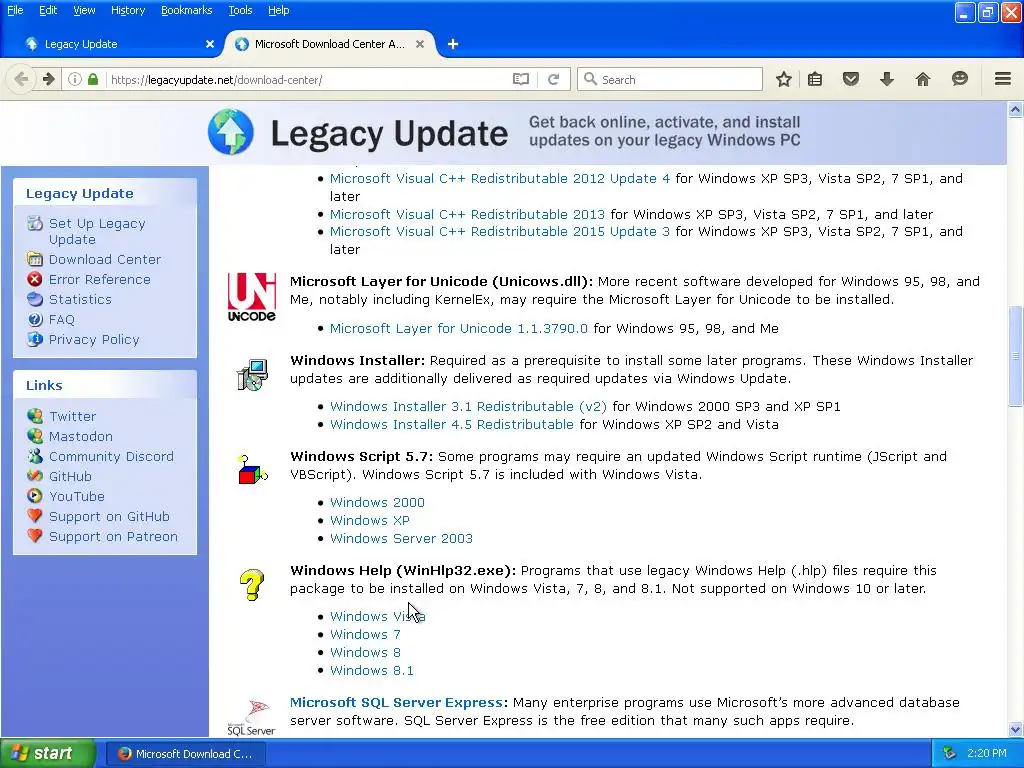
Task: Open Twitter sidebar link
Action: pos(72,416)
